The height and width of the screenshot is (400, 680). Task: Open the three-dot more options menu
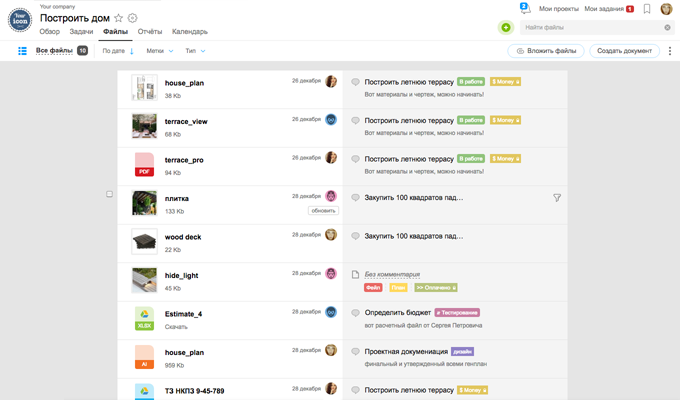tap(670, 51)
